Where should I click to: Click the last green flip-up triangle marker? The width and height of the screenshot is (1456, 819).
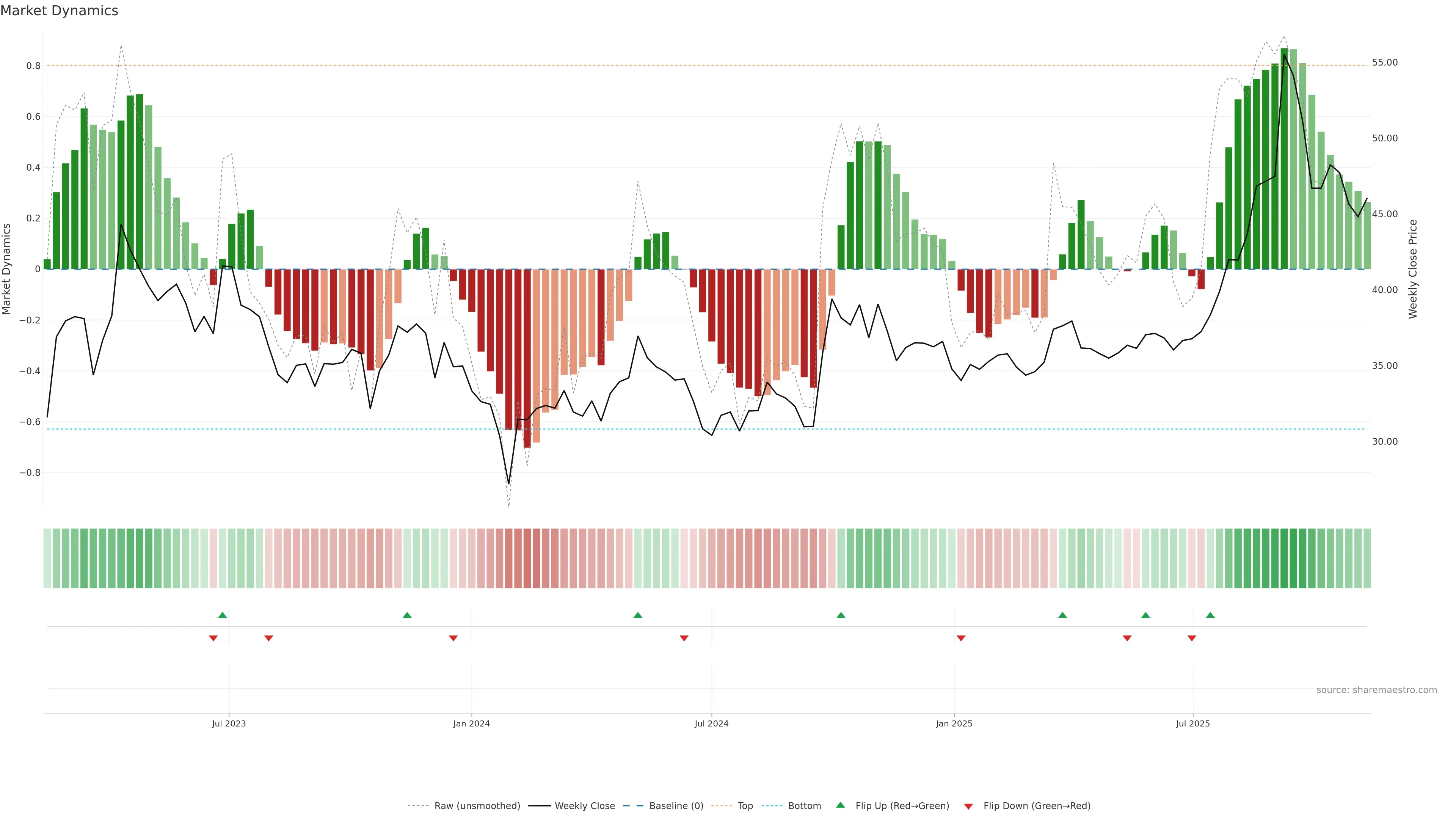point(1210,615)
